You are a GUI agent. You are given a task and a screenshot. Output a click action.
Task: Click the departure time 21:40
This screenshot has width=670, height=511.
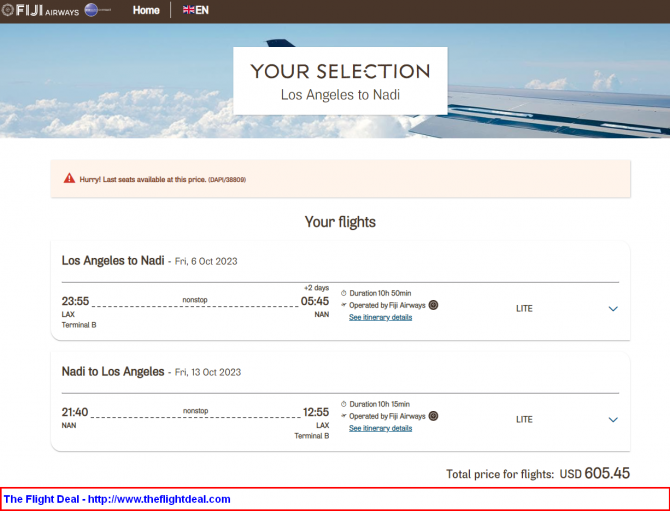(75, 412)
